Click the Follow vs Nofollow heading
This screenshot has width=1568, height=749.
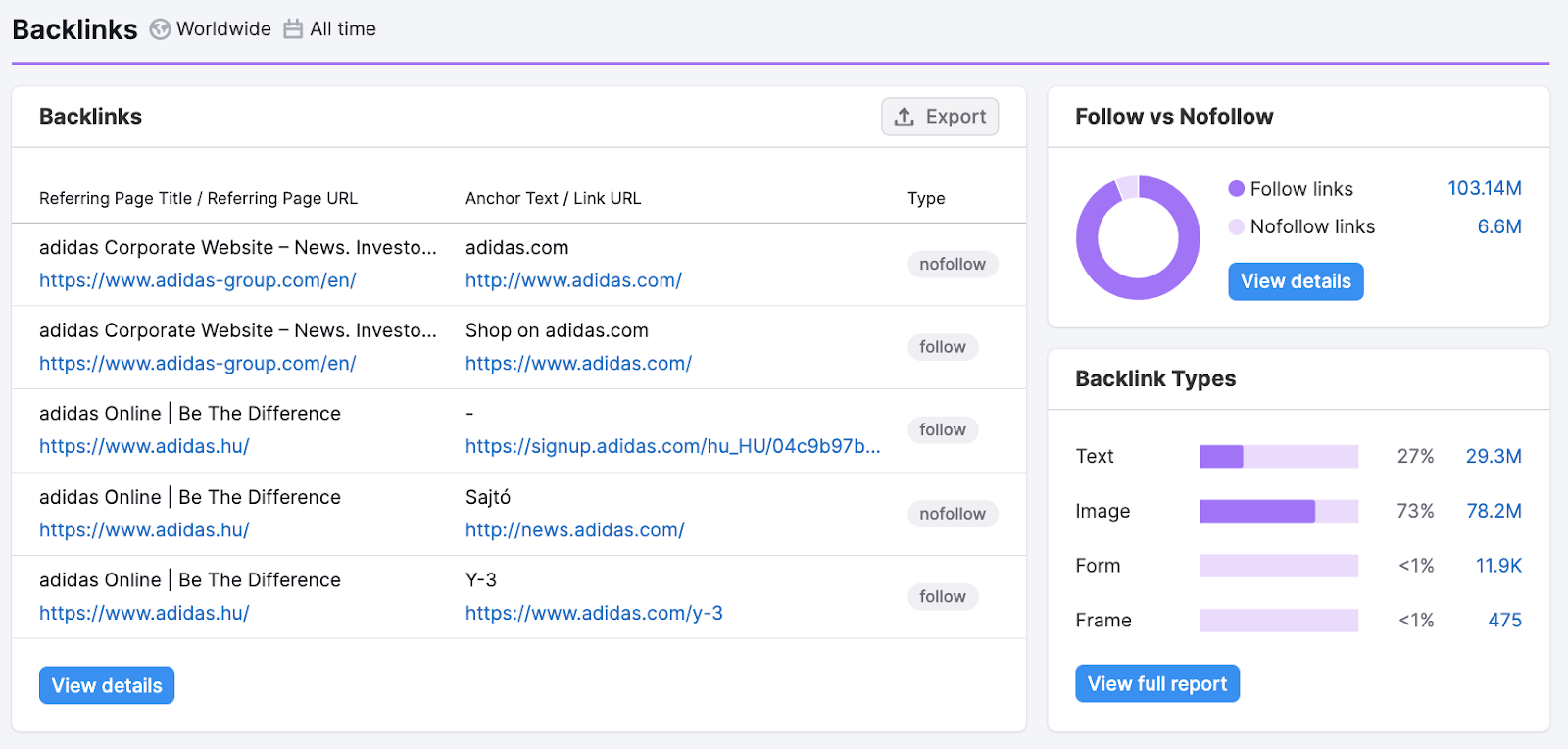coord(1174,117)
